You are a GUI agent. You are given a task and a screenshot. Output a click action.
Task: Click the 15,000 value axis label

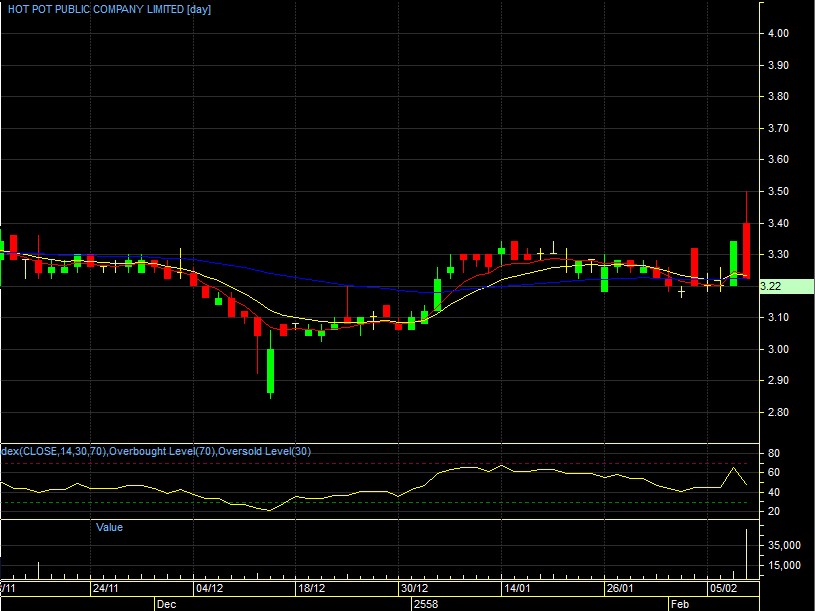pos(784,565)
